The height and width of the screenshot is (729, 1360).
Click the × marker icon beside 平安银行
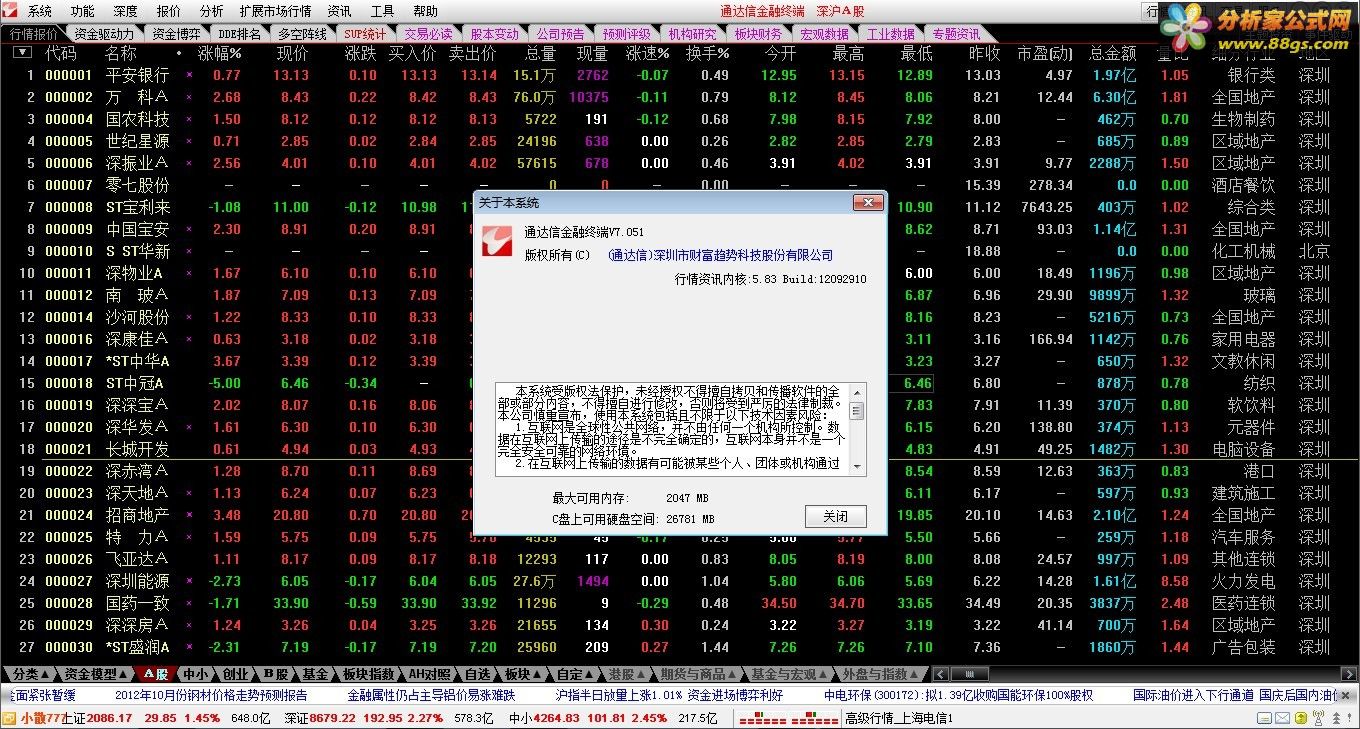(x=189, y=75)
